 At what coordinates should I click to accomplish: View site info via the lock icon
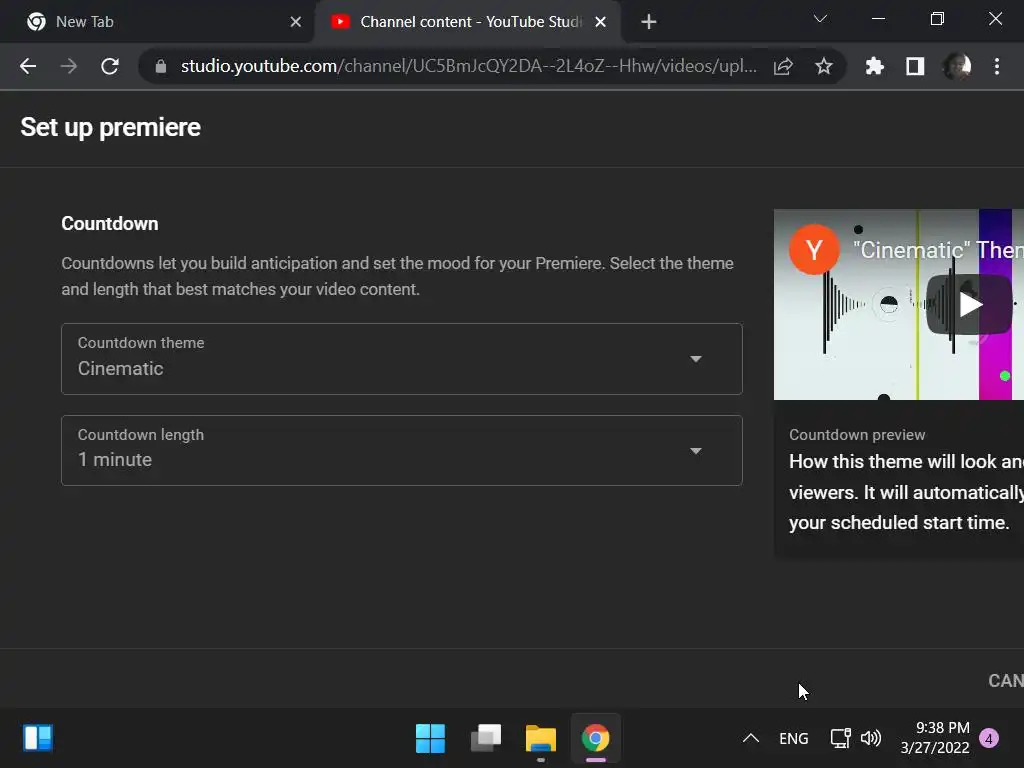[x=161, y=66]
